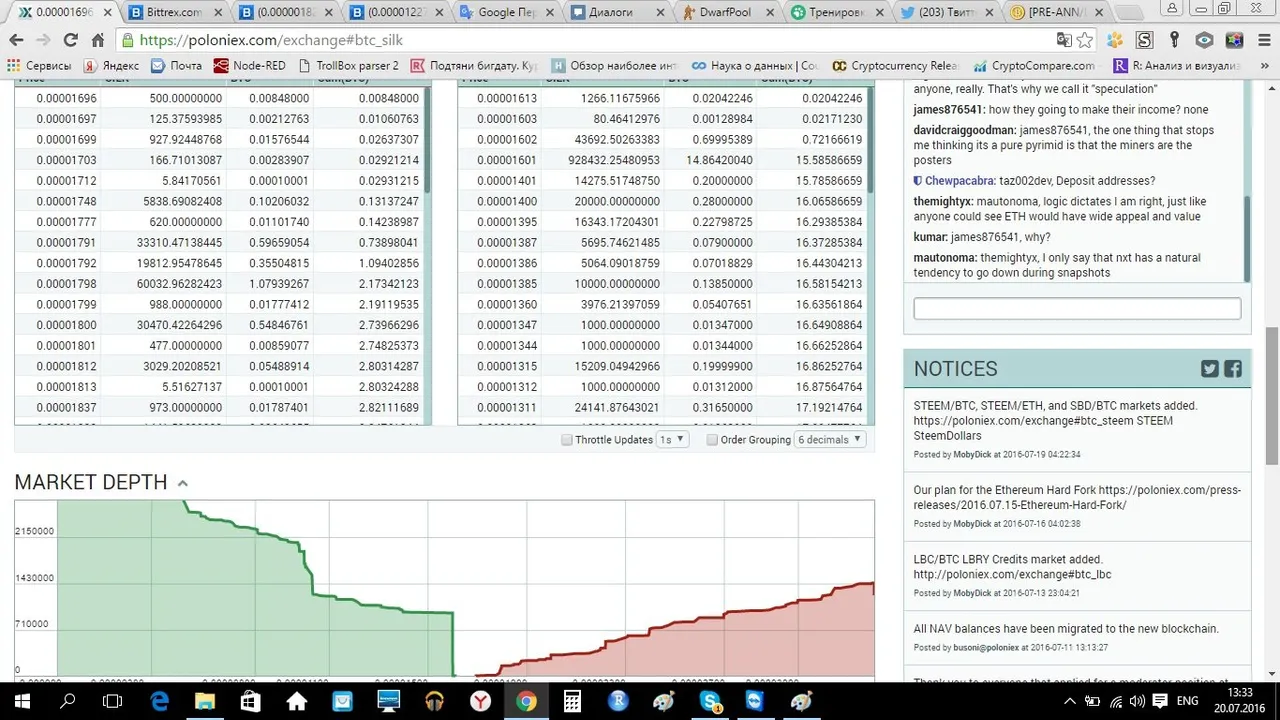Screen dimensions: 1280x720
Task: Click the browser back arrow
Action: pos(16,40)
